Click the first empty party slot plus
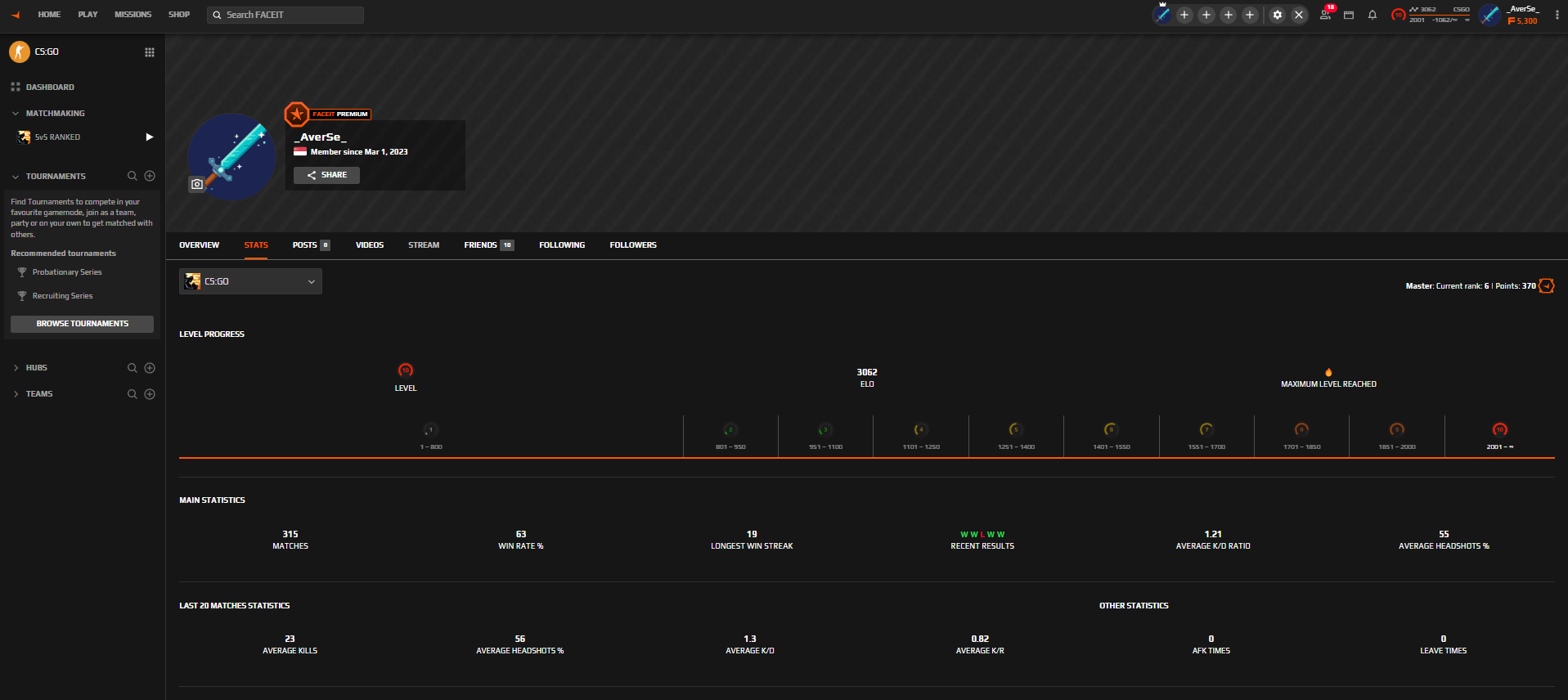The image size is (1568, 700). [1184, 15]
